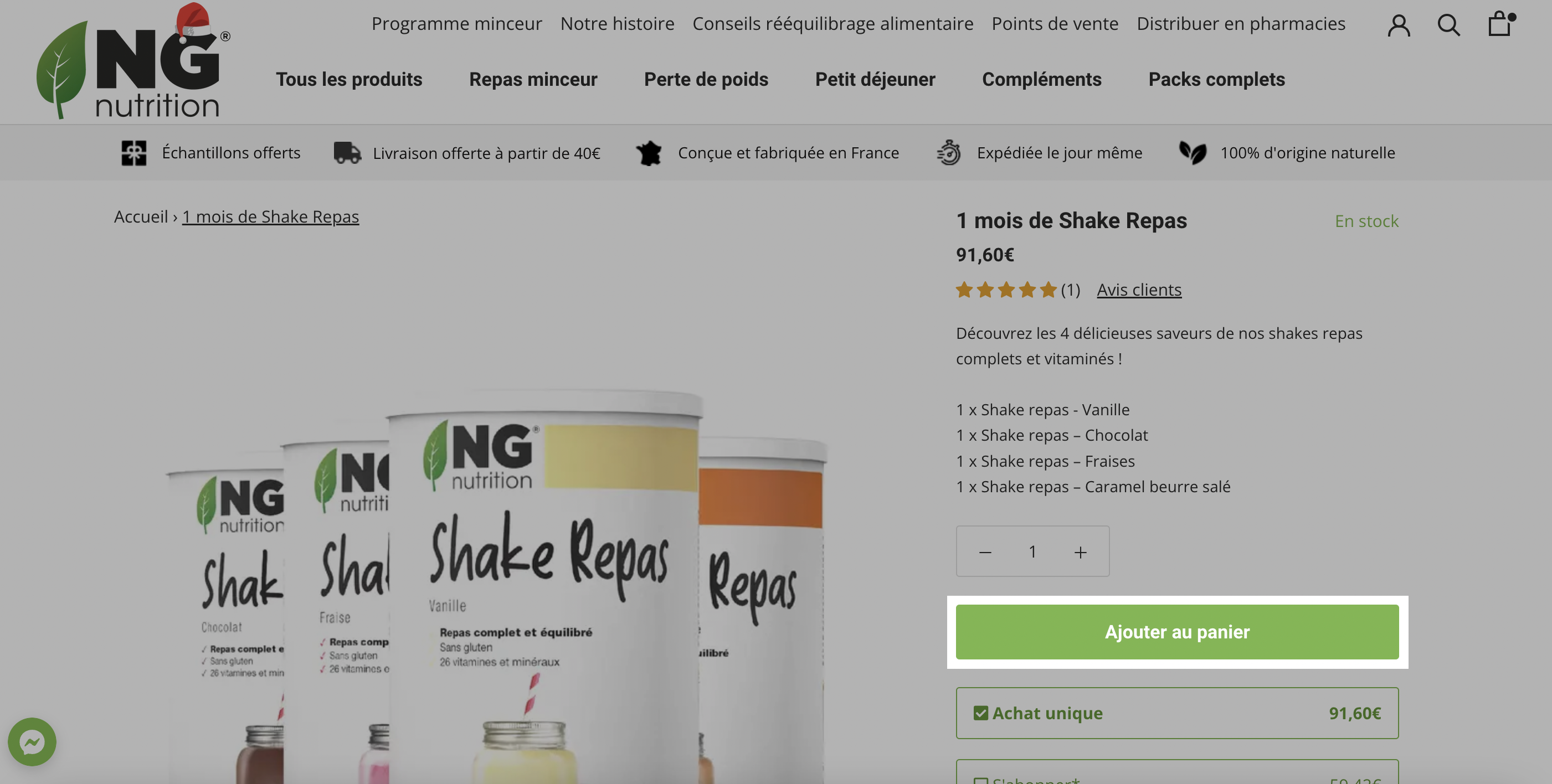Select the Achat unique 91,60€ option

click(x=1176, y=713)
